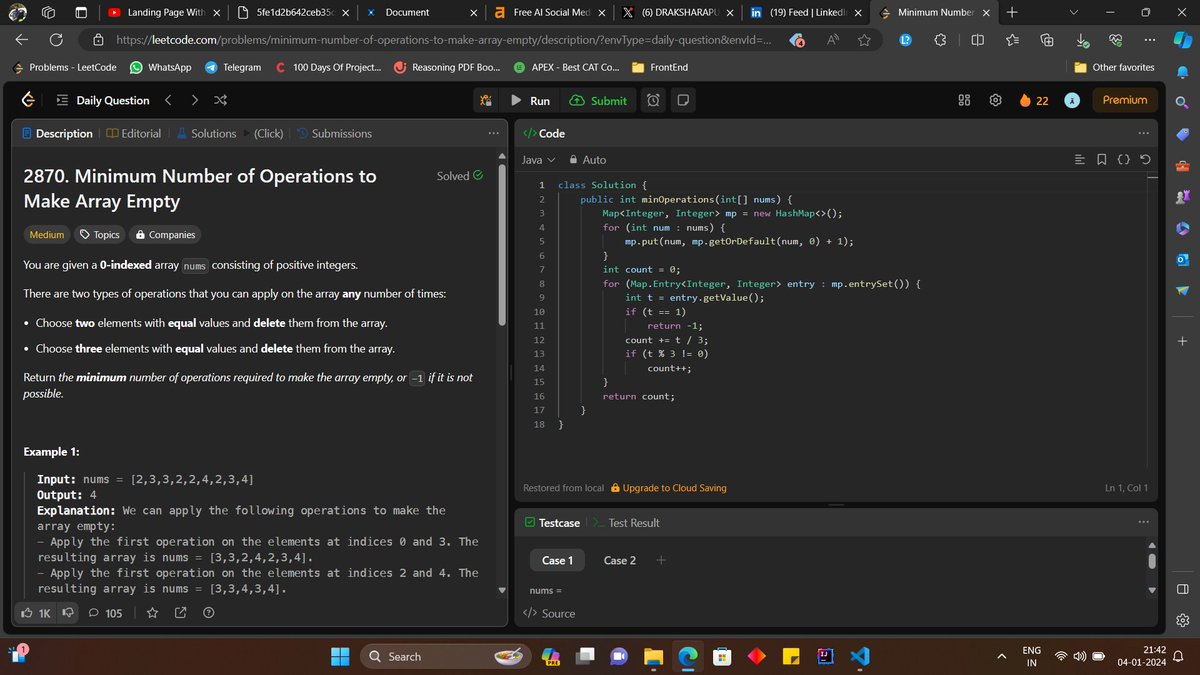Reset code to default with undo icon
The width and height of the screenshot is (1200, 675).
tap(1145, 160)
